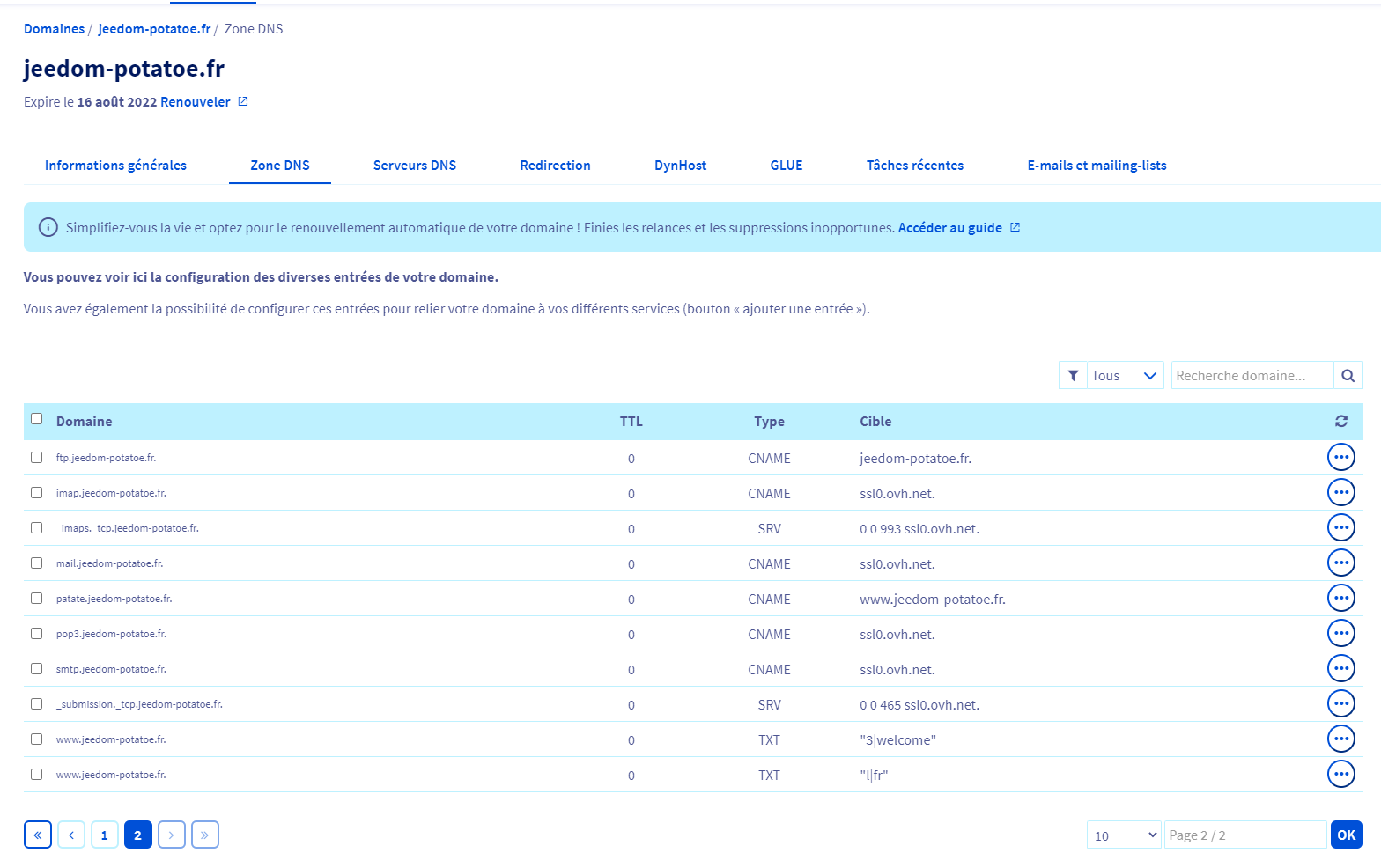The width and height of the screenshot is (1381, 868).
Task: Expand the rows-per-page dropdown showing 10
Action: 1125,835
